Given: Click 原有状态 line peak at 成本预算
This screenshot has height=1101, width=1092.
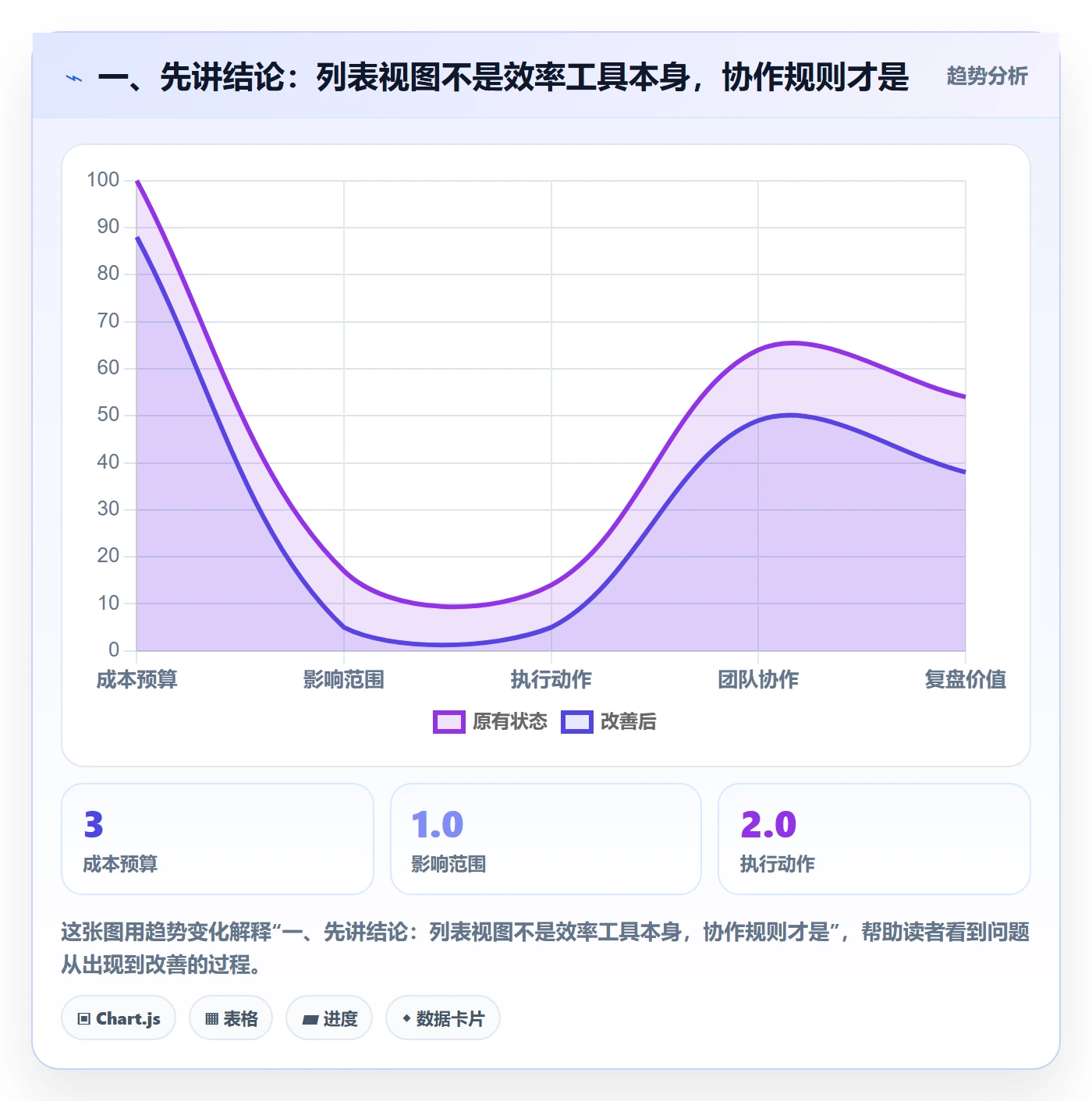Looking at the screenshot, I should 137,181.
